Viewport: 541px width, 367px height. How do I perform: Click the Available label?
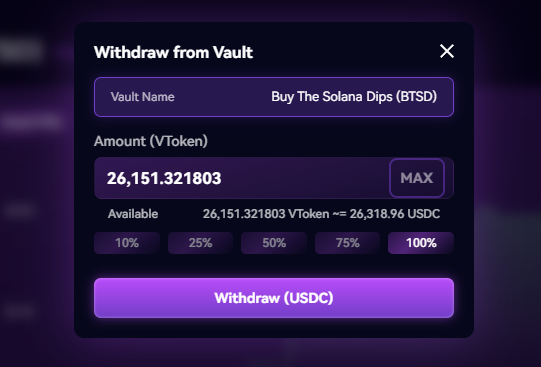tap(133, 214)
